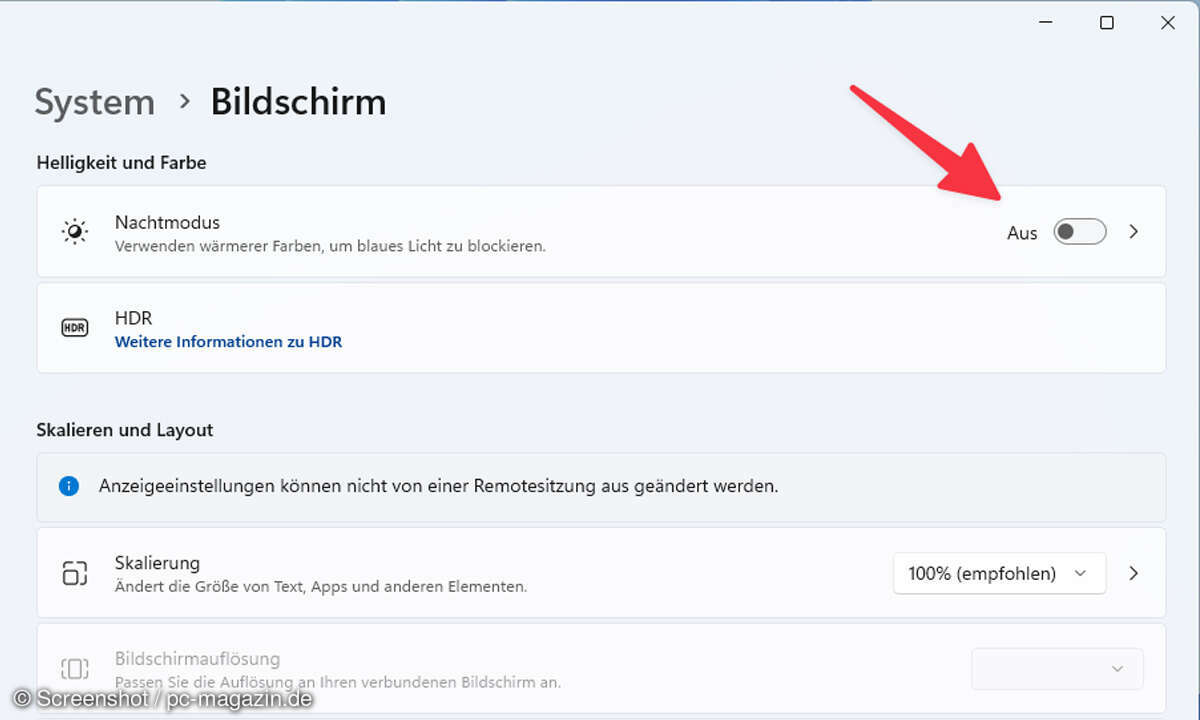Close the Settings window

1167,23
